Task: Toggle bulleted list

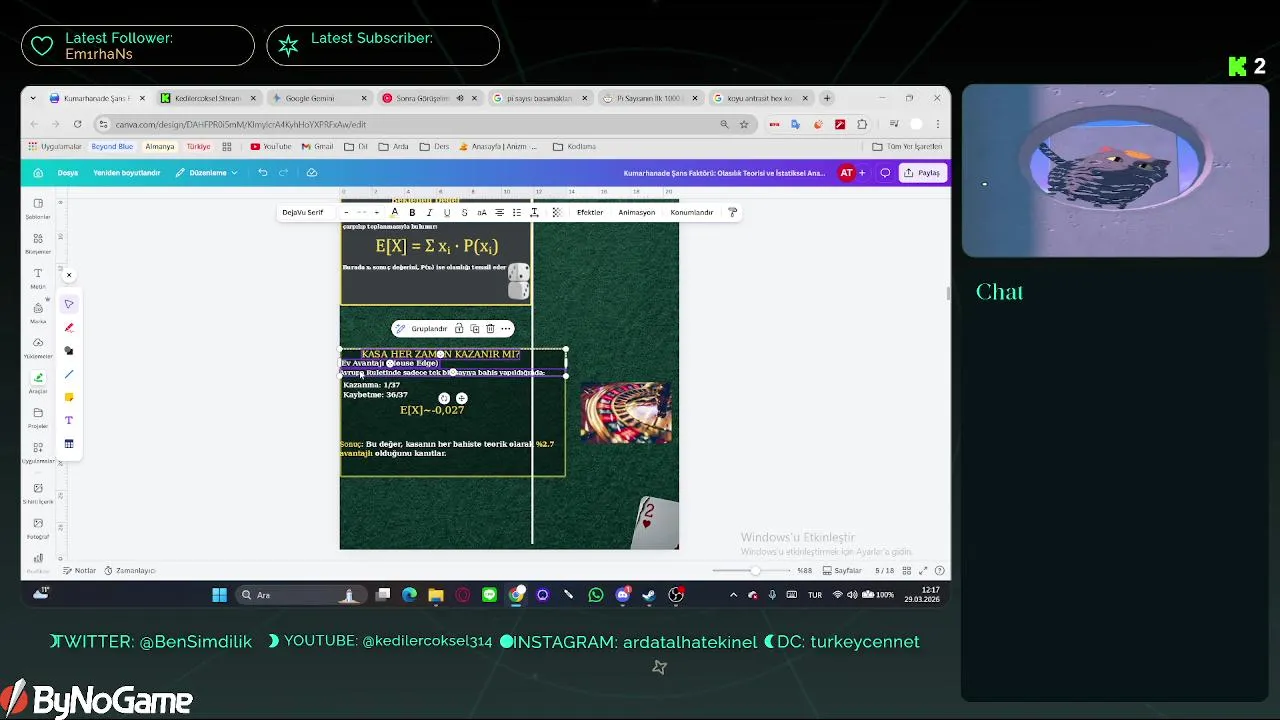Action: tap(516, 212)
